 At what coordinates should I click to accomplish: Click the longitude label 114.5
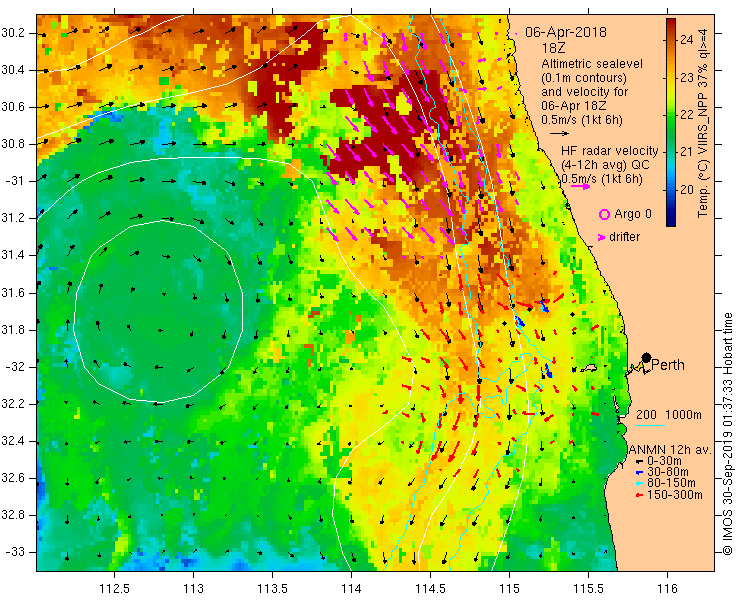coord(430,589)
